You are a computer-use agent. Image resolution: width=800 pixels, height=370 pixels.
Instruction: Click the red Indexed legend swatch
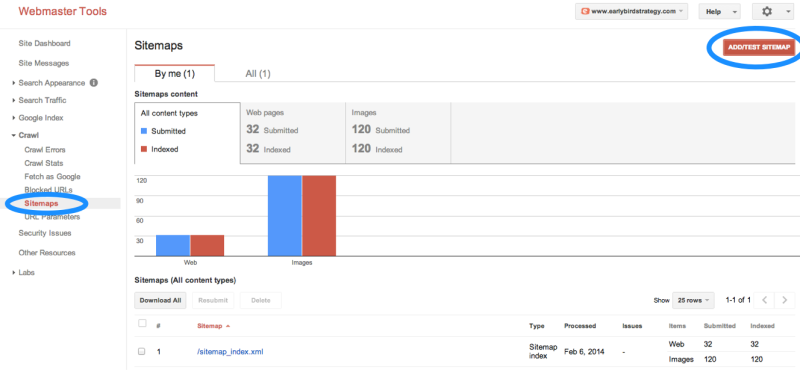[x=144, y=149]
